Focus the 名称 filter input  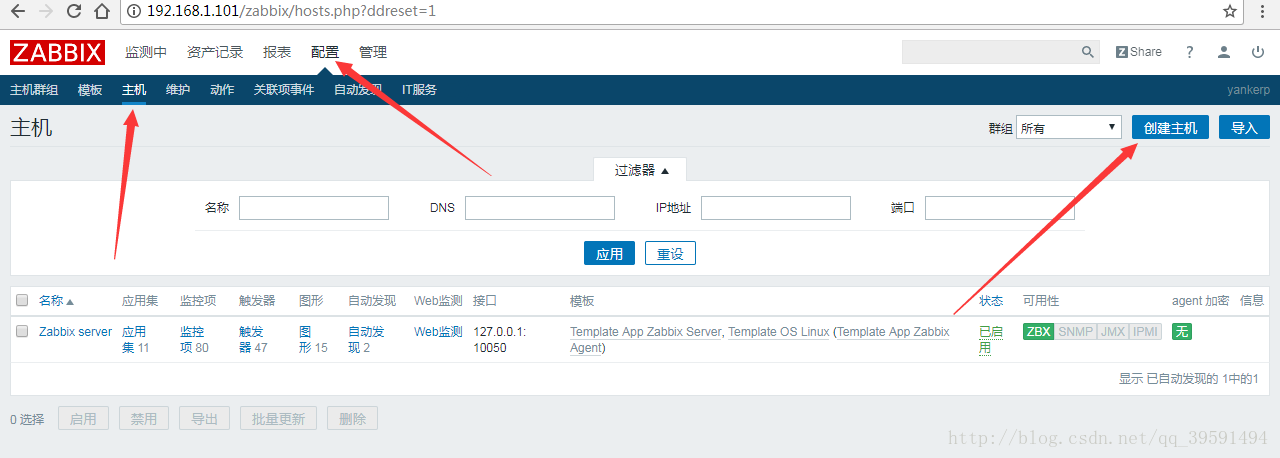point(314,207)
